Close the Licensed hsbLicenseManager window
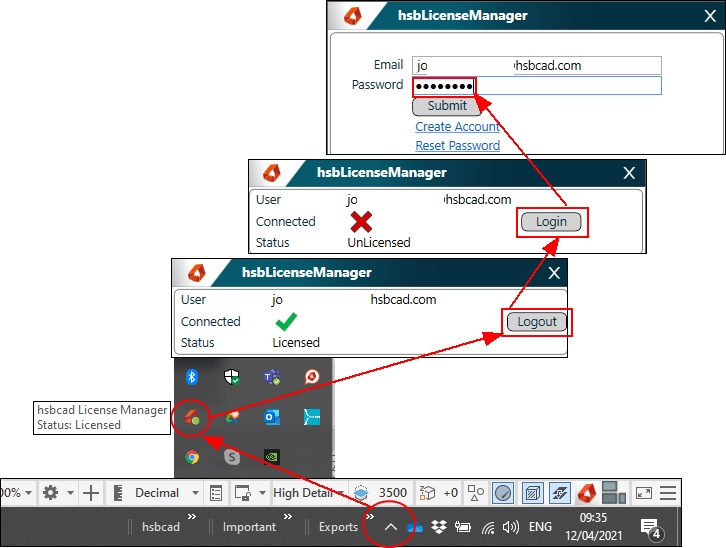This screenshot has height=548, width=726. [x=554, y=273]
